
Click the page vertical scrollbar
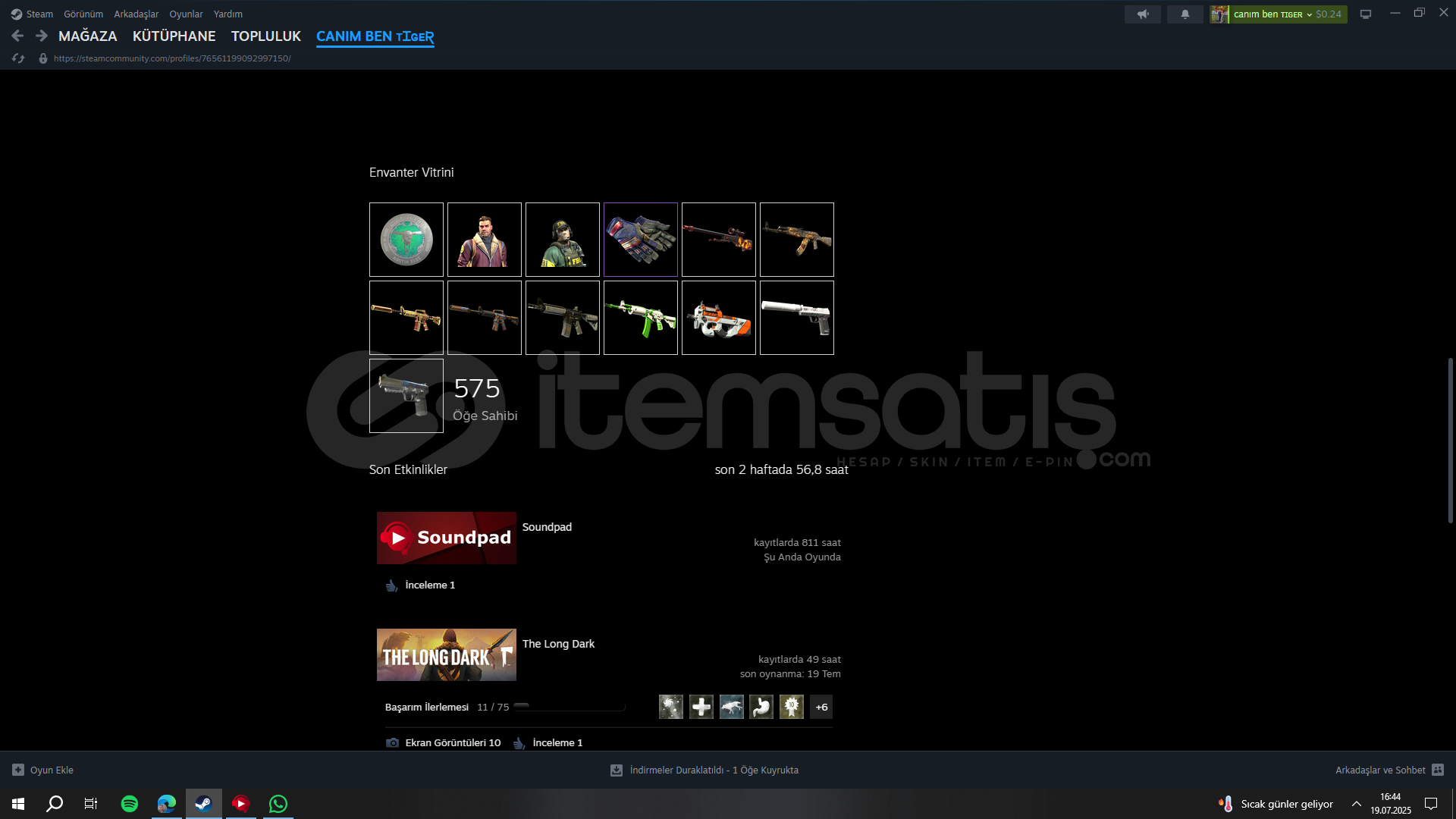click(x=1451, y=440)
